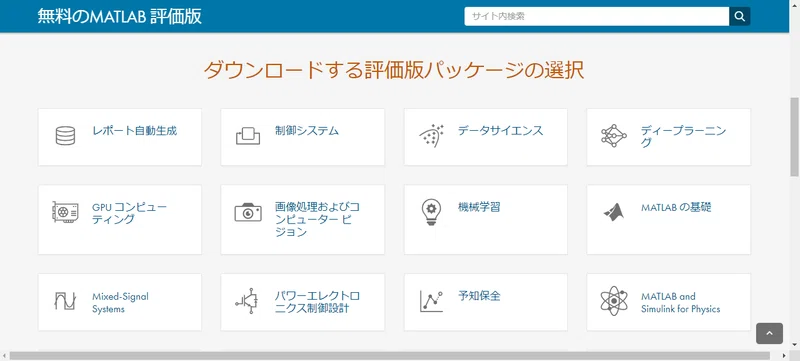The image size is (800, 361).
Task: Choose 画像処理およびコンピューター ビジョン package
Action: point(317,219)
